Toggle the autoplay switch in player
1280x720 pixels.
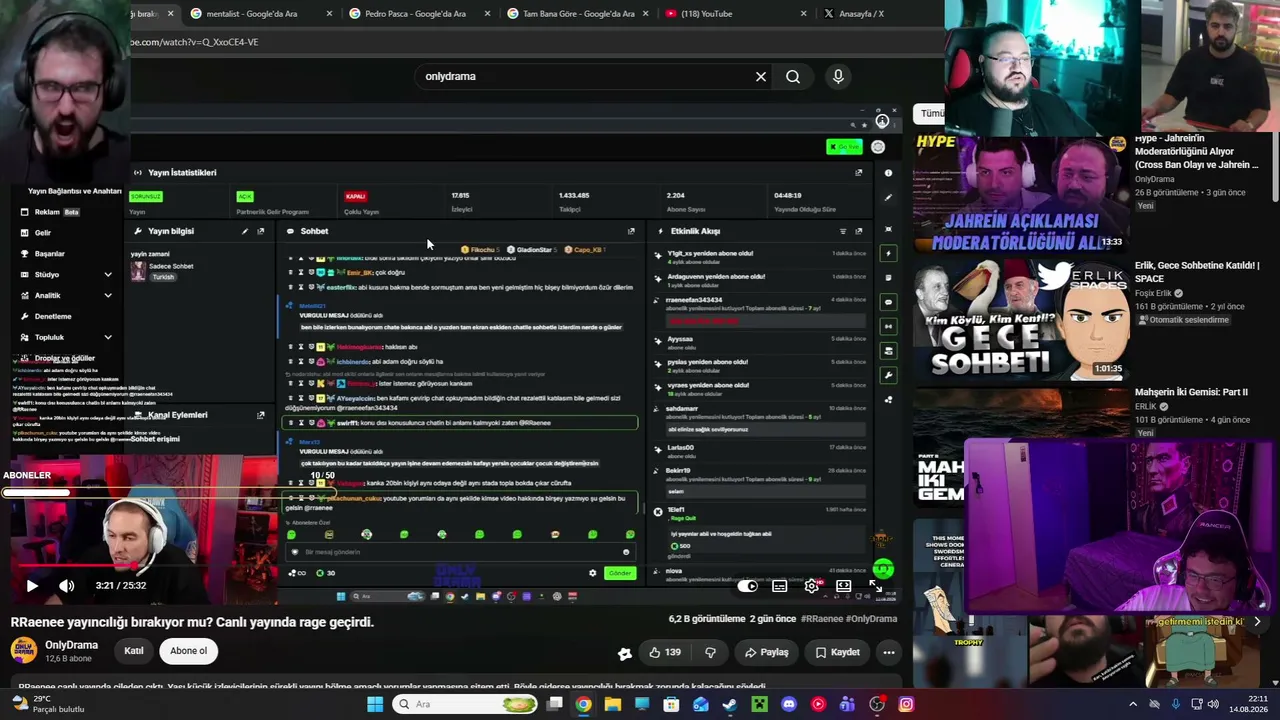click(x=748, y=586)
